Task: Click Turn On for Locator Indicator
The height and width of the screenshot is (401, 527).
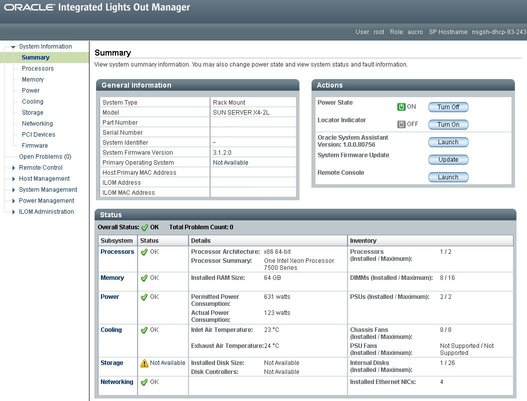Action: [448, 125]
